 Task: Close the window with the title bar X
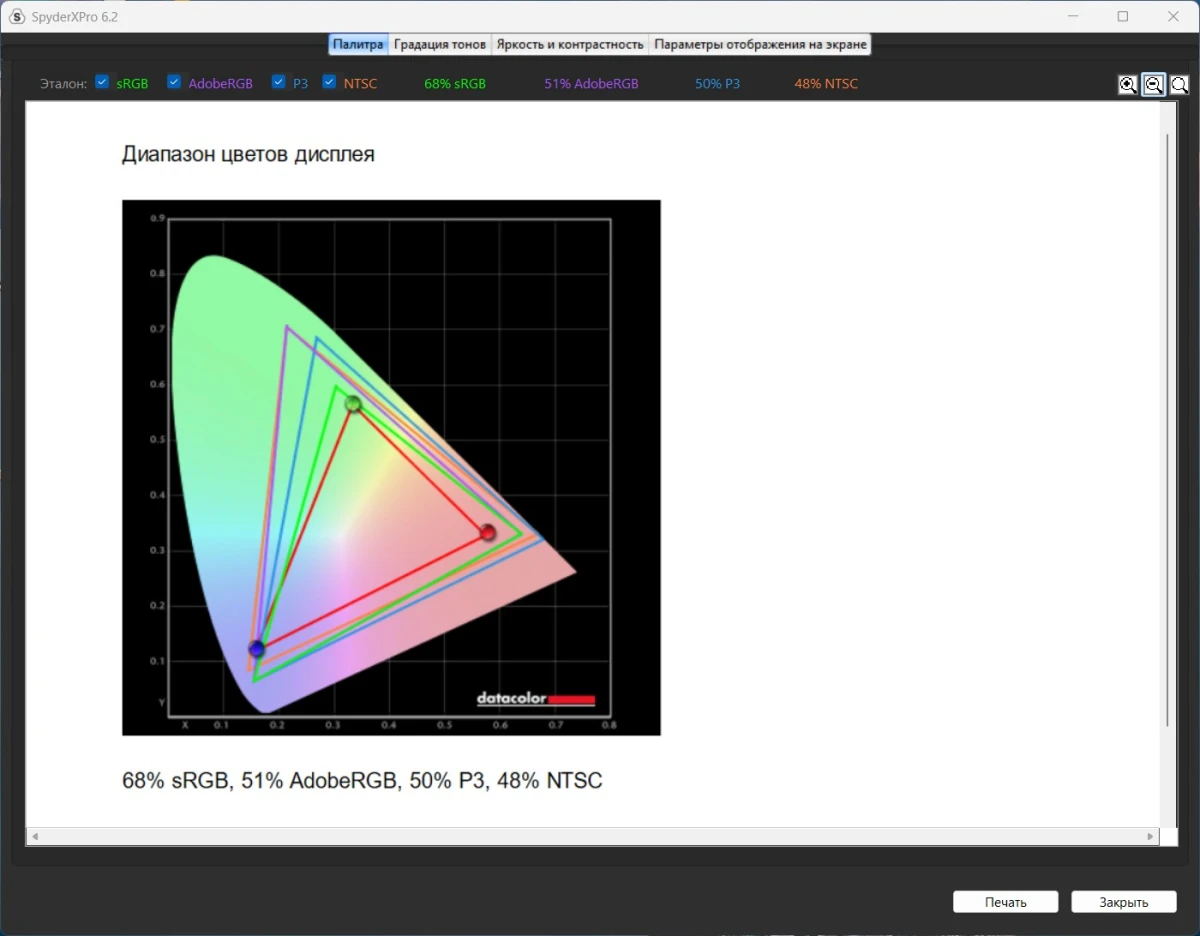click(x=1174, y=16)
